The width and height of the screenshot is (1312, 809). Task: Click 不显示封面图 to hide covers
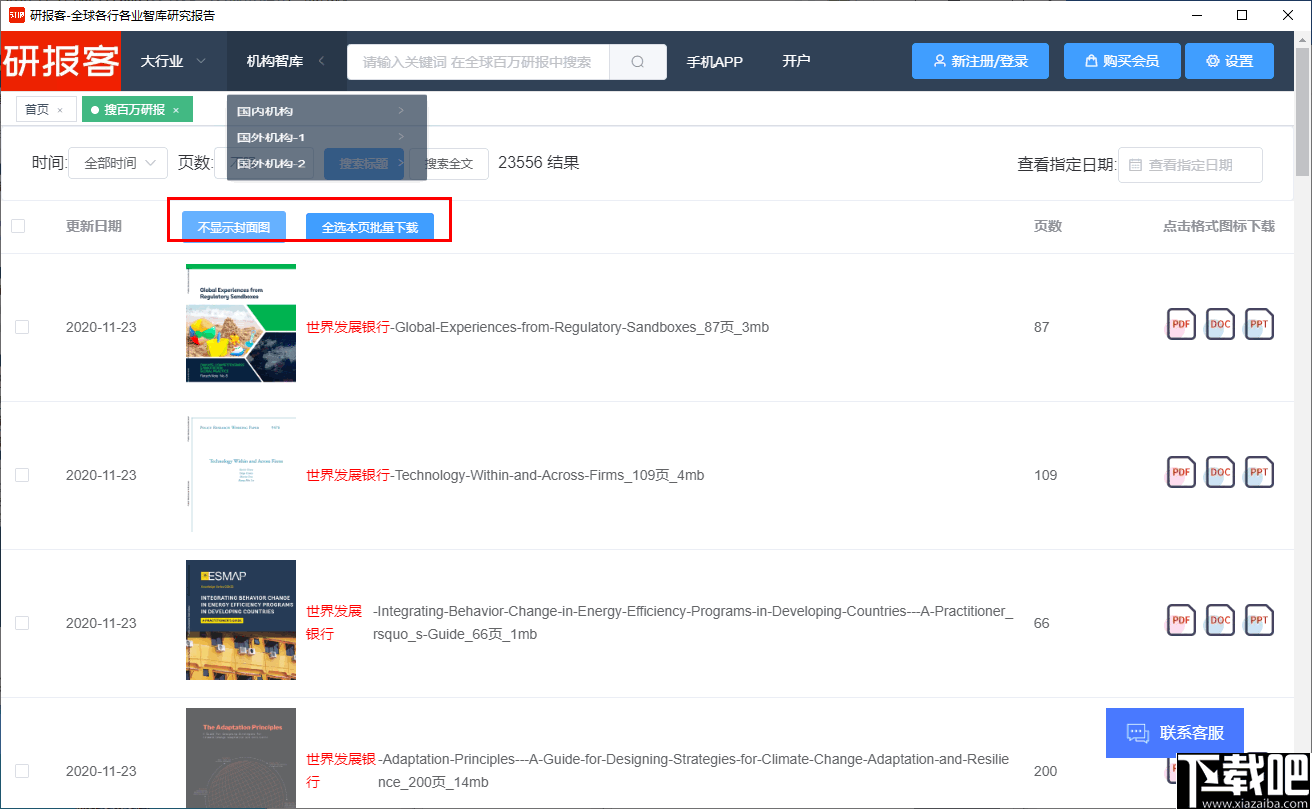click(x=234, y=227)
